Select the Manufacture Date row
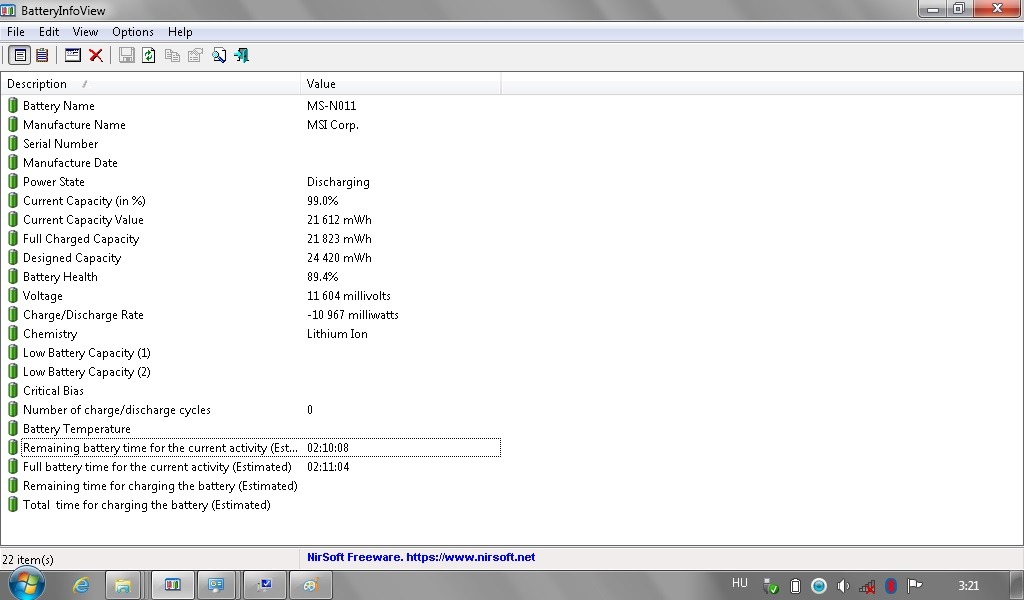The width and height of the screenshot is (1024, 600). [x=251, y=162]
